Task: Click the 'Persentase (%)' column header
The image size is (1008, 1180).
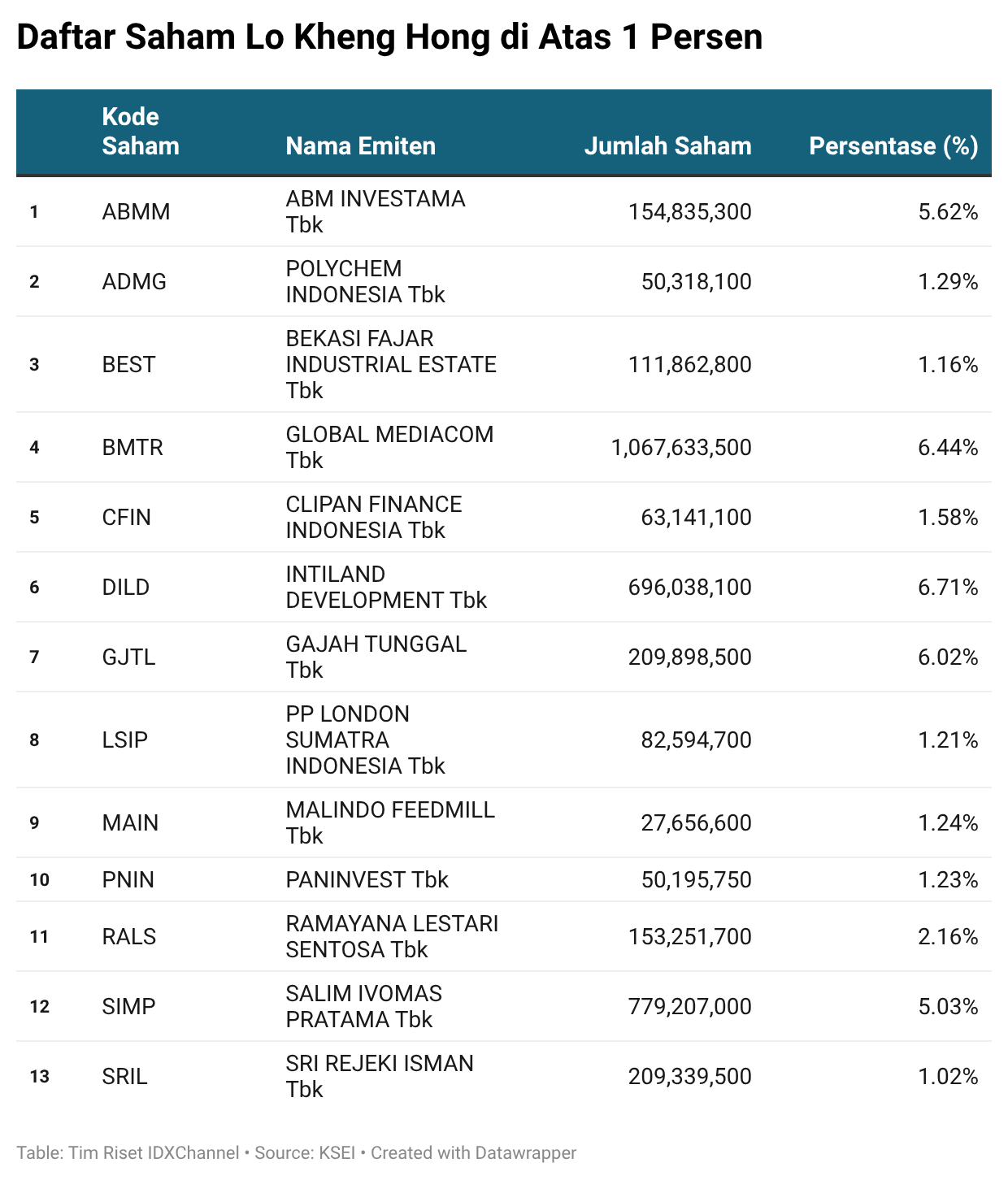Action: click(893, 146)
